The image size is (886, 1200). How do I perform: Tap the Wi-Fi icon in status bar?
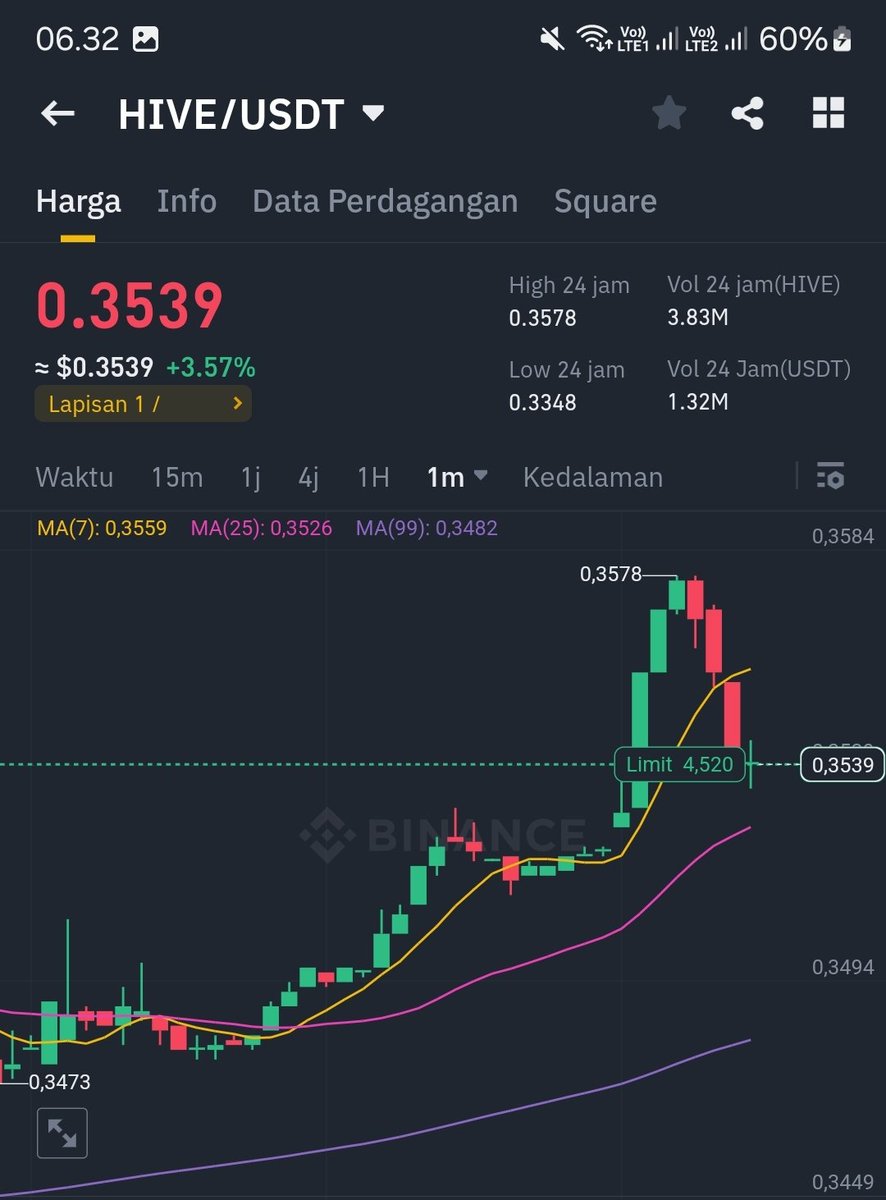(594, 40)
